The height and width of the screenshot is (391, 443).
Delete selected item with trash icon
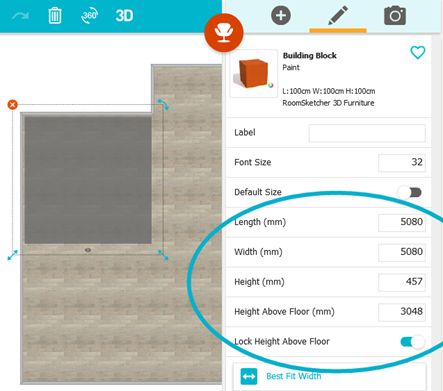(55, 16)
